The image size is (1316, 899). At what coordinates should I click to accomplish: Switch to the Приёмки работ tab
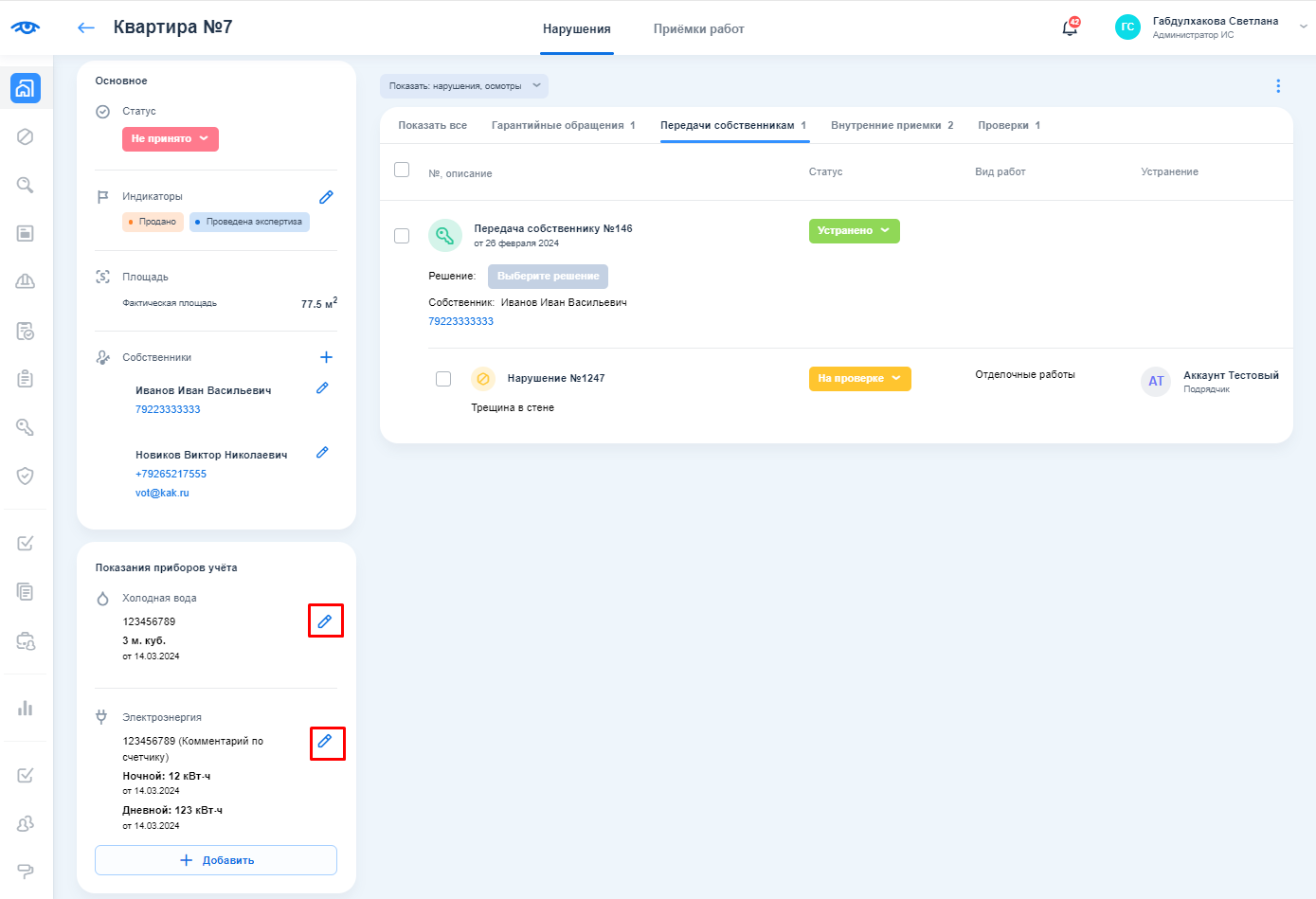tap(698, 29)
